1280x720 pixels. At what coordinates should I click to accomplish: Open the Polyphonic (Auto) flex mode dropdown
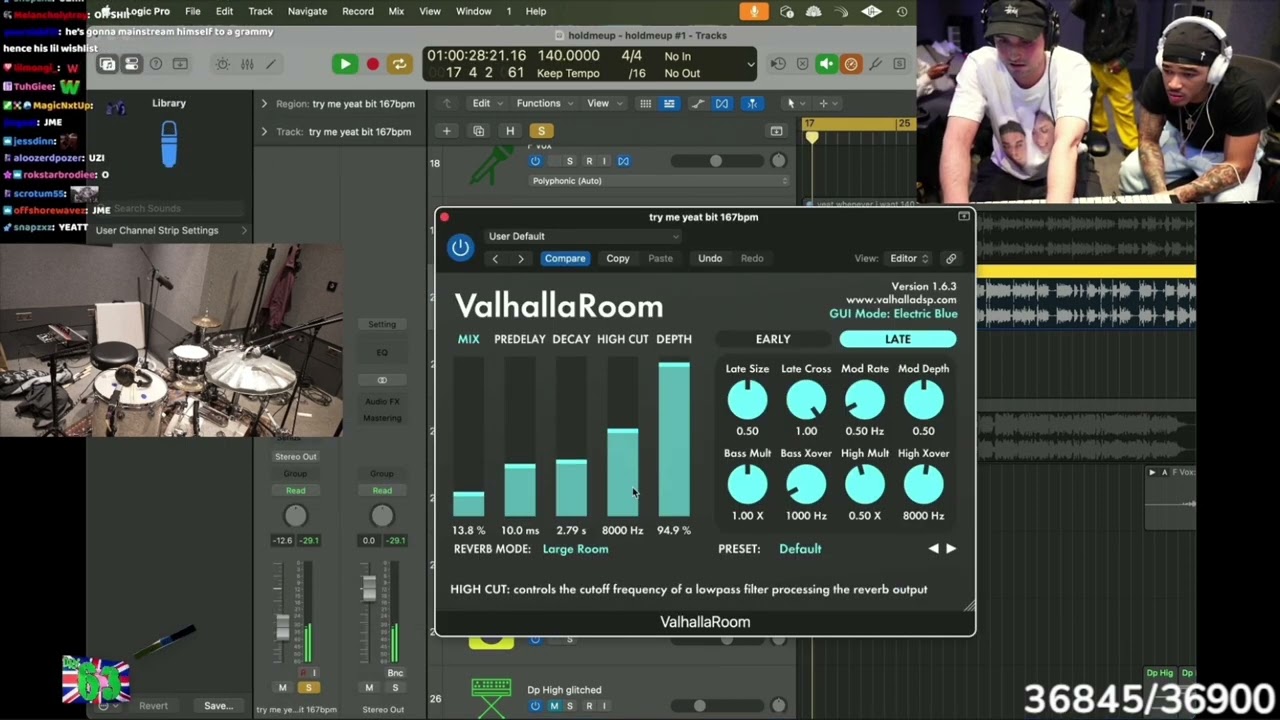coord(658,181)
